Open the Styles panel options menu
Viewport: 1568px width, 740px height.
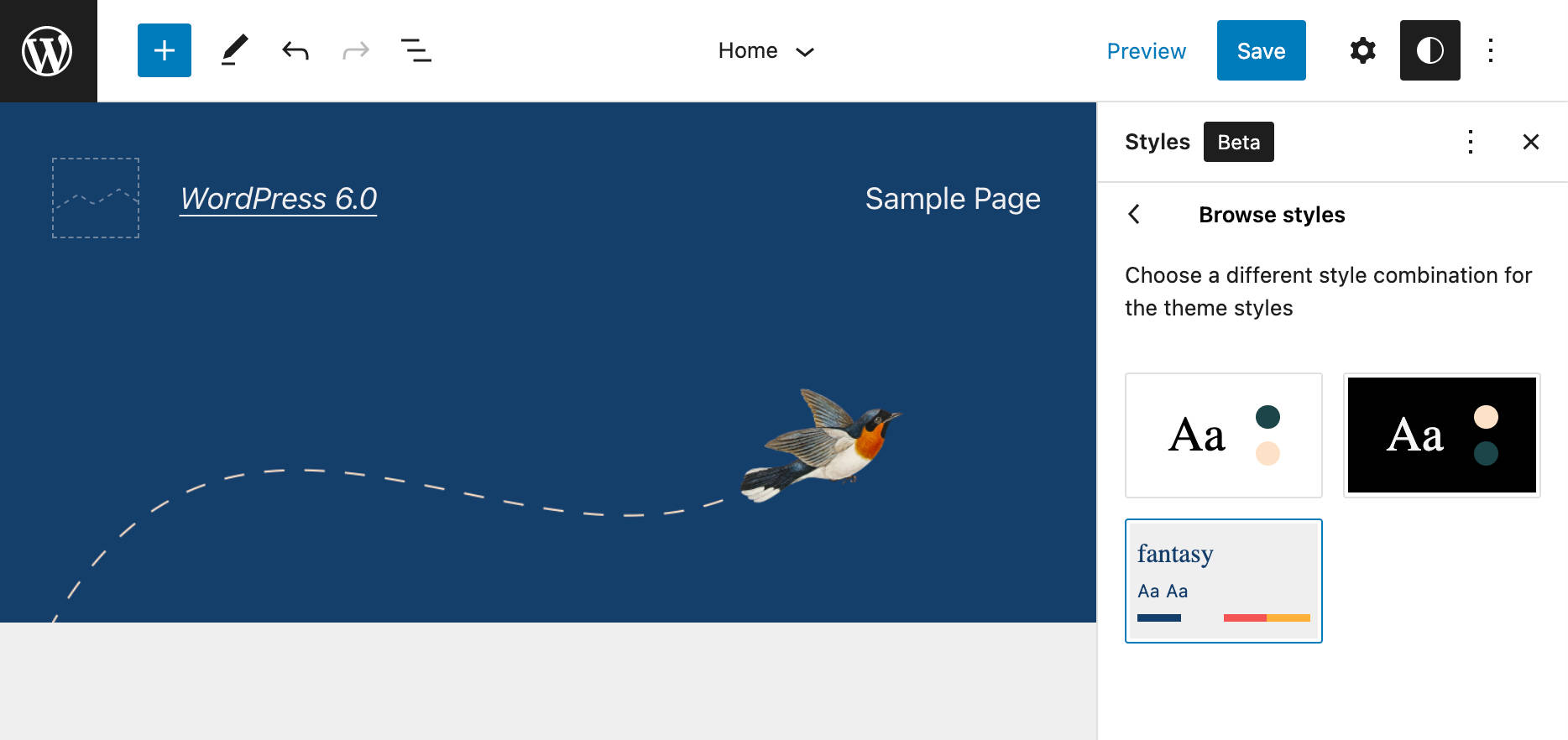(x=1471, y=142)
